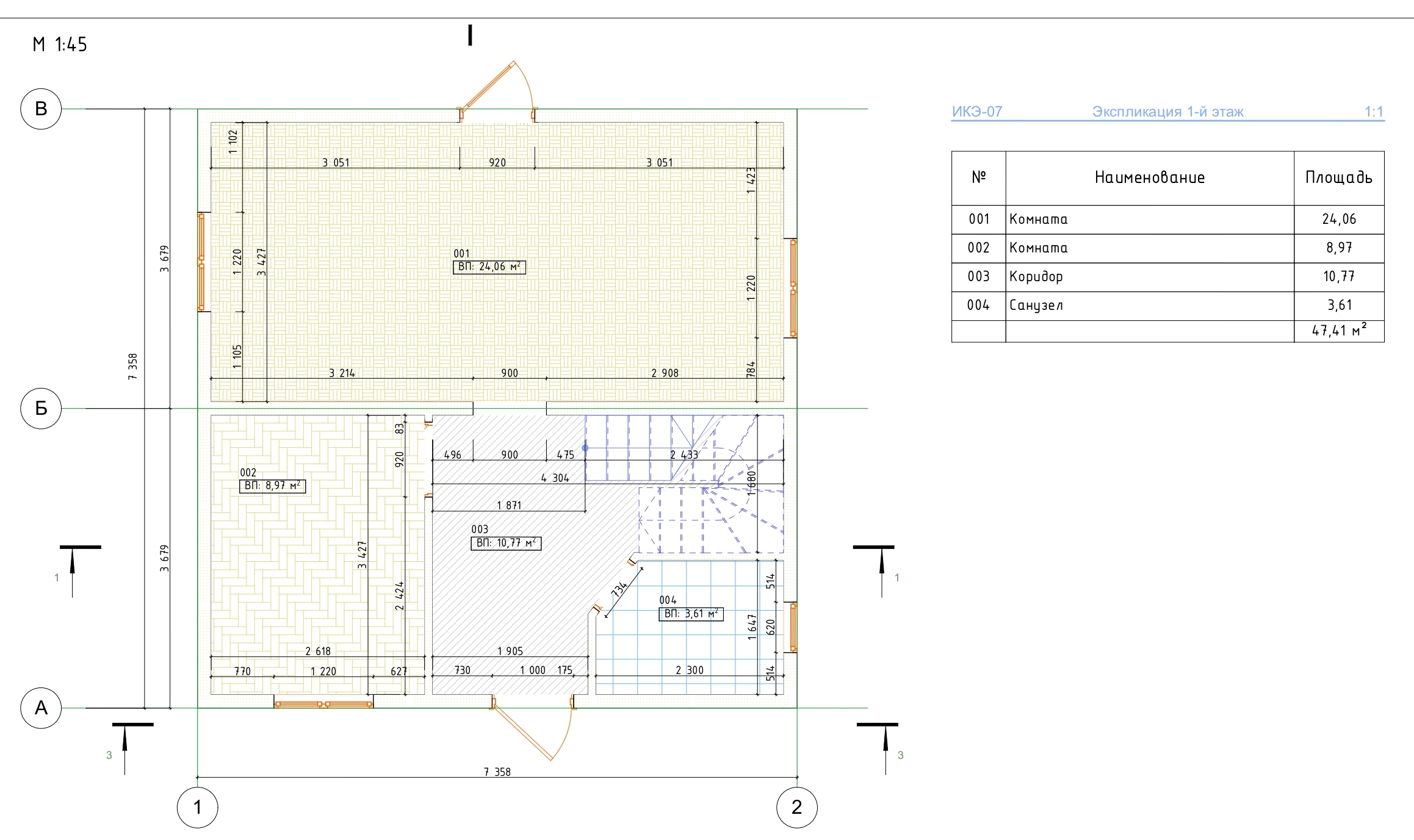This screenshot has height=840, width=1414.
Task: Select the axis bubble labeled 2
Action: click(x=796, y=807)
